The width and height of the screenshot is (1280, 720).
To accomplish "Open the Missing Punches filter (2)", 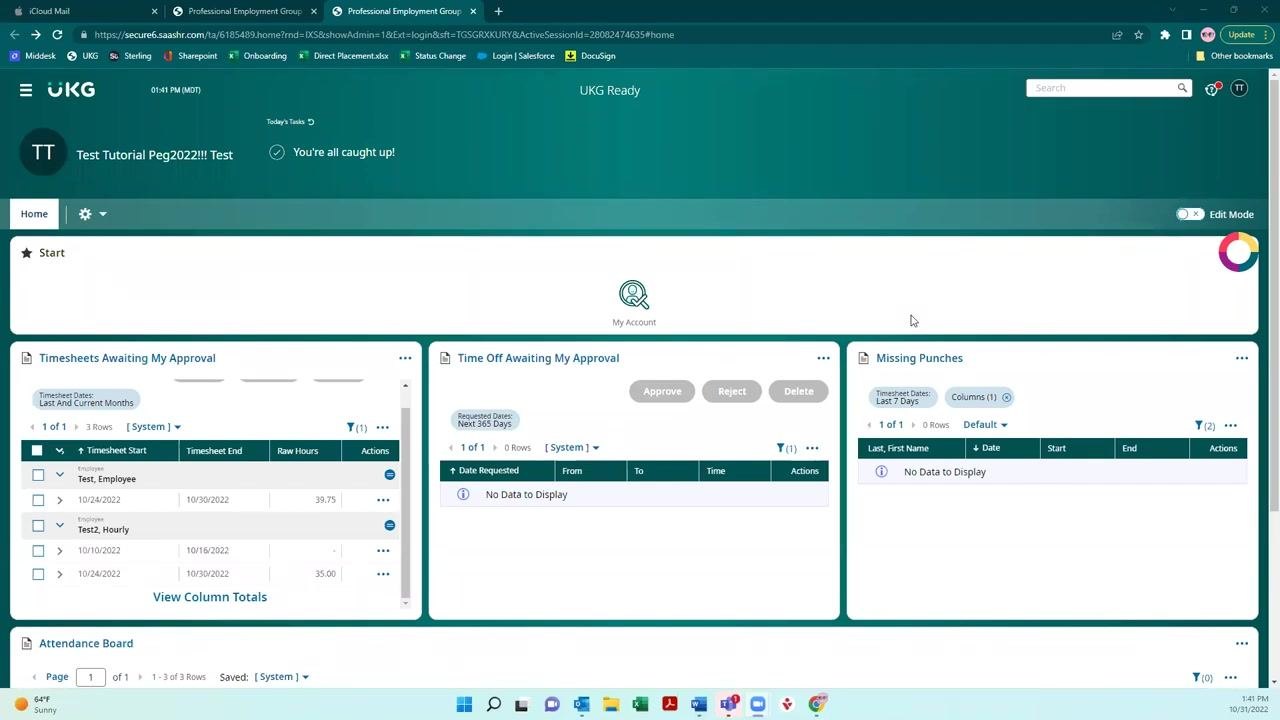I will [1204, 425].
